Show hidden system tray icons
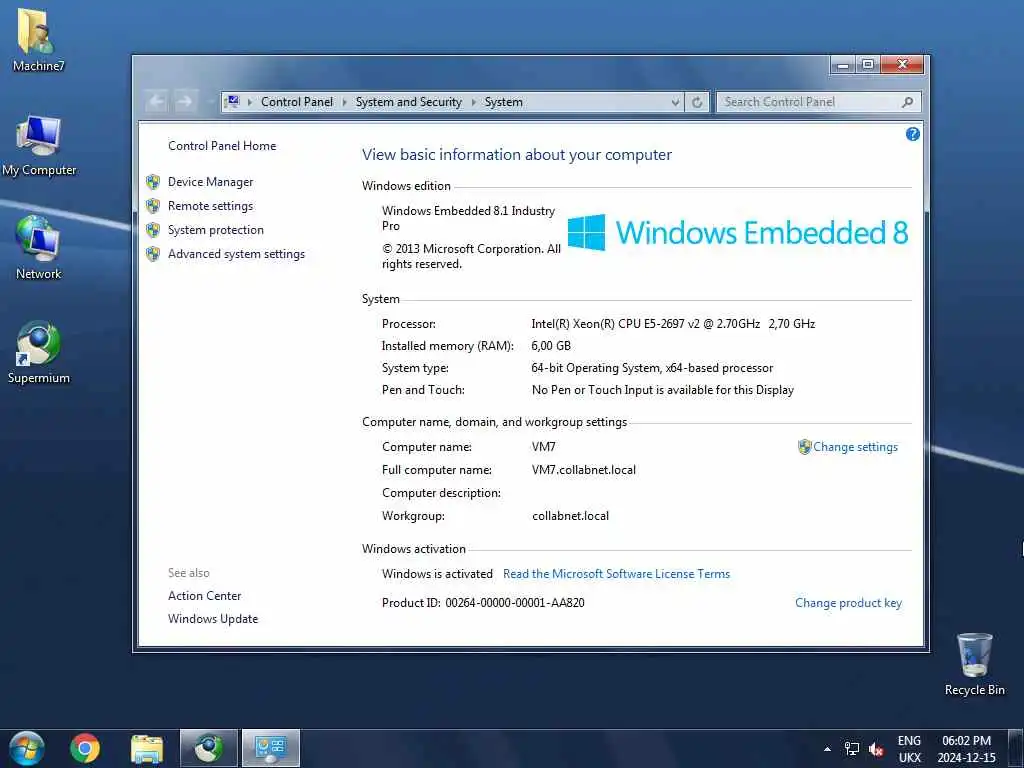1024x768 pixels. coord(827,749)
